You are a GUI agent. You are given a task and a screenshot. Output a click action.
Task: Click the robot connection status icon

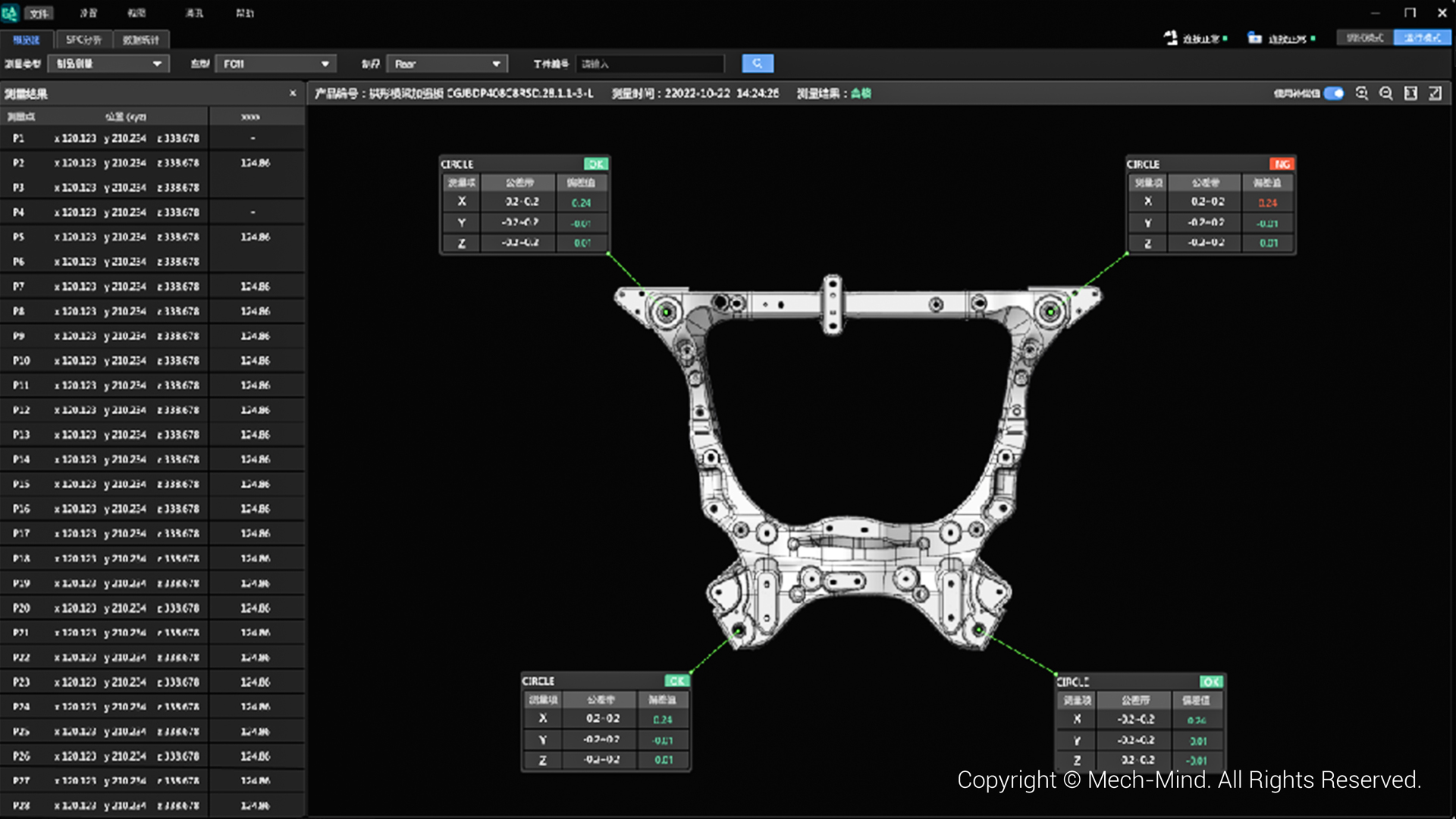[x=1172, y=38]
